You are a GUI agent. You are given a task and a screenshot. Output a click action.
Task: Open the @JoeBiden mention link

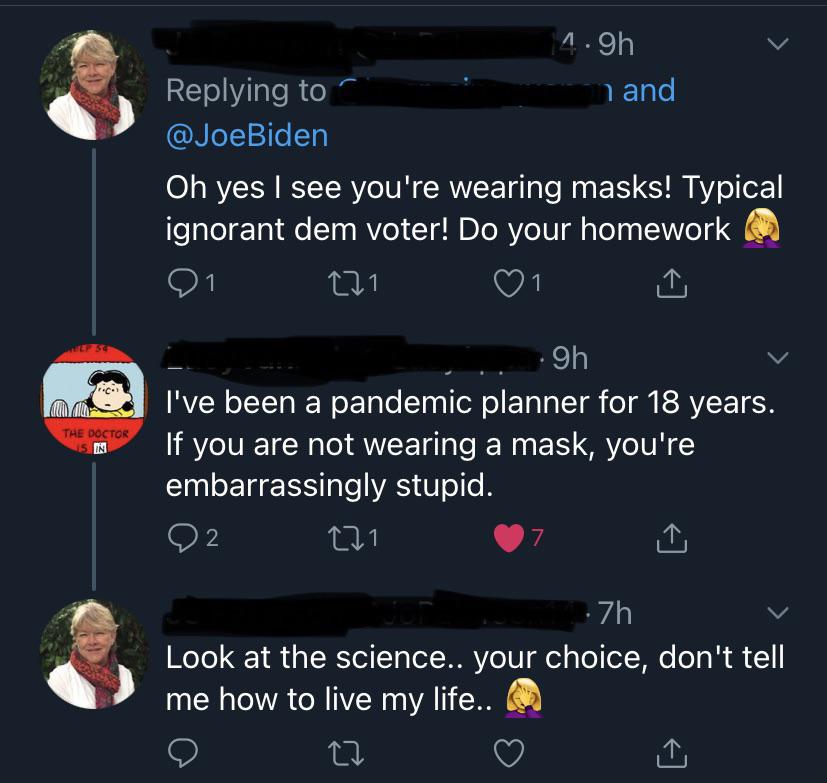point(246,134)
